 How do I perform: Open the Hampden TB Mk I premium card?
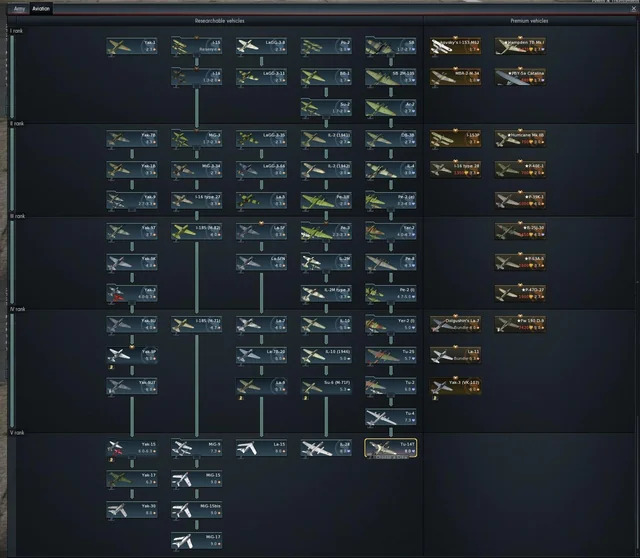[x=520, y=46]
